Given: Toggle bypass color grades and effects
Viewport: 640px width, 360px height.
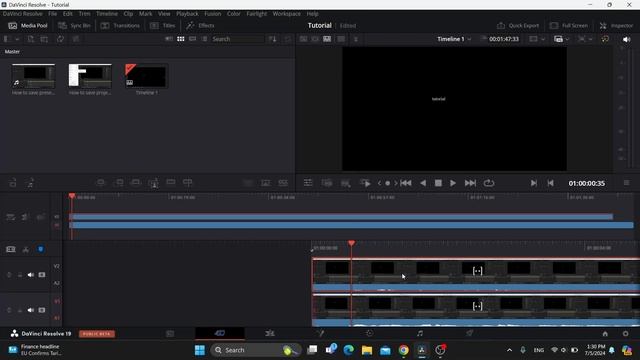Looking at the screenshot, I should tap(605, 39).
